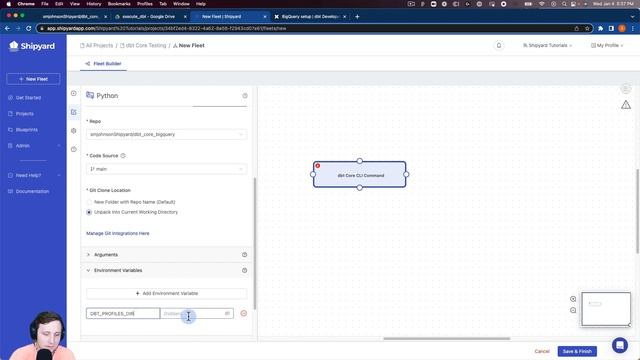Click the warning triangle icon on canvas

(626, 105)
